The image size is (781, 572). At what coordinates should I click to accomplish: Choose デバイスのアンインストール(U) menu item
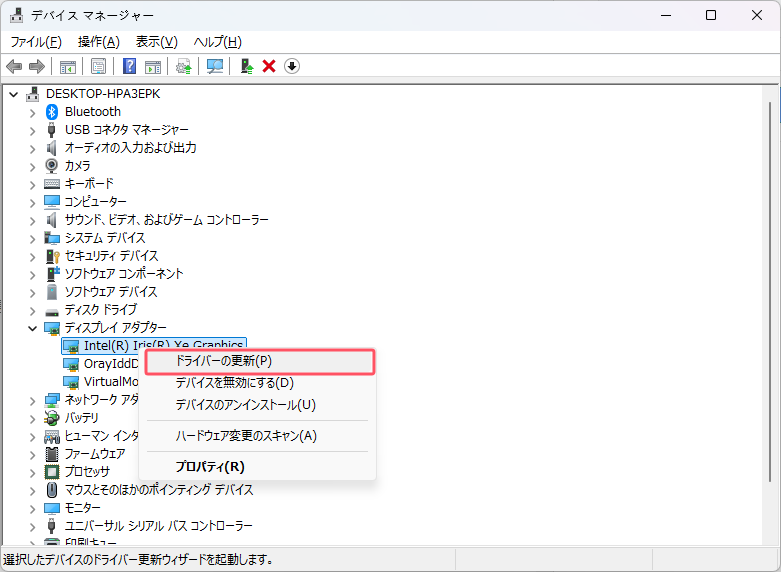[257, 405]
